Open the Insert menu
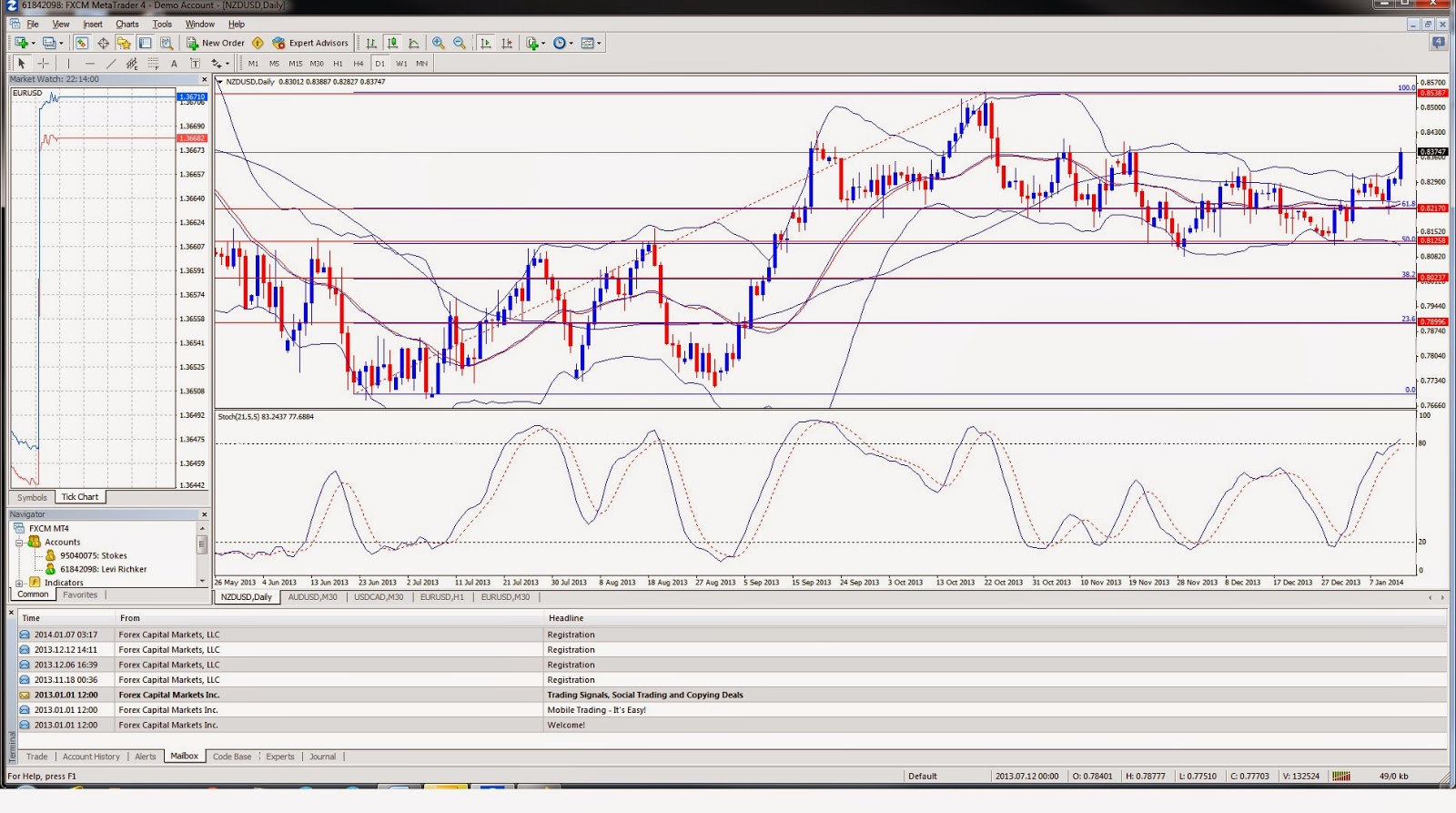 pos(93,25)
